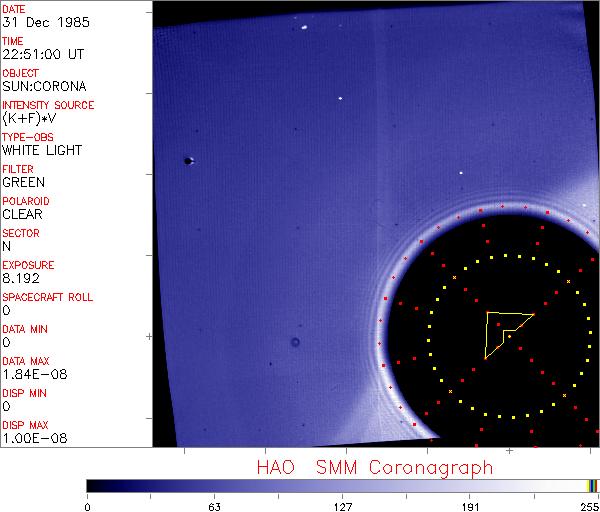The height and width of the screenshot is (512, 600).
Task: Click the exposure value 8.192
Action: coord(20,278)
